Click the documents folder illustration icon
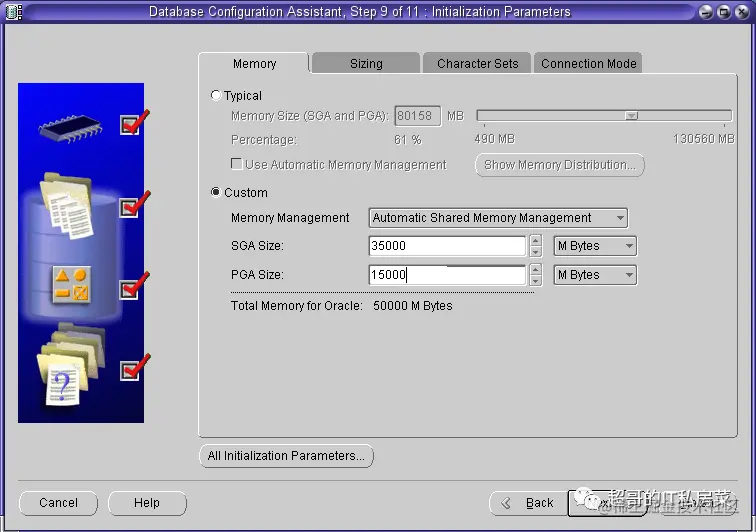756x532 pixels. [68, 206]
